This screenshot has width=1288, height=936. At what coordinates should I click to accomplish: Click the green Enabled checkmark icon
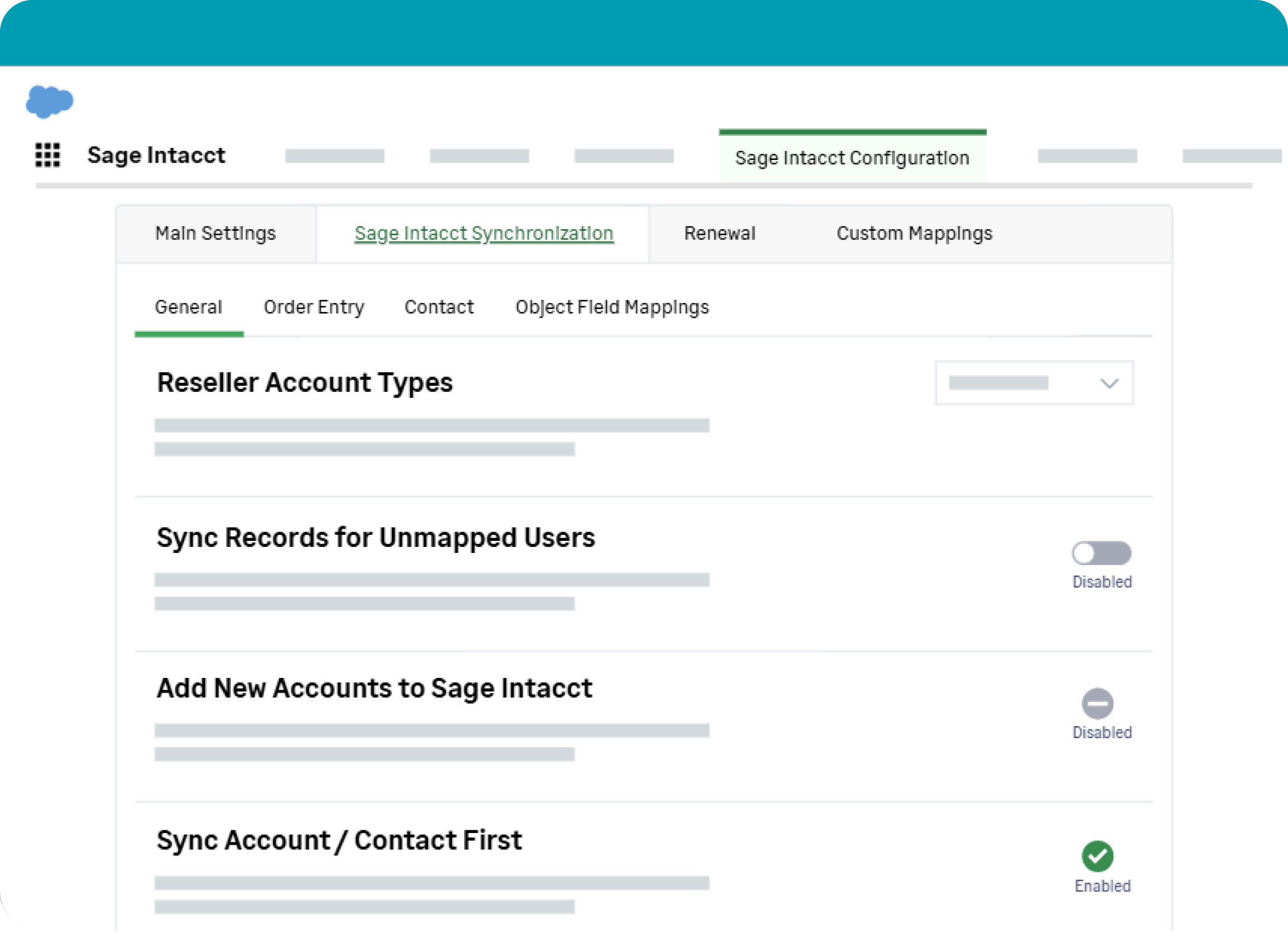click(x=1097, y=856)
